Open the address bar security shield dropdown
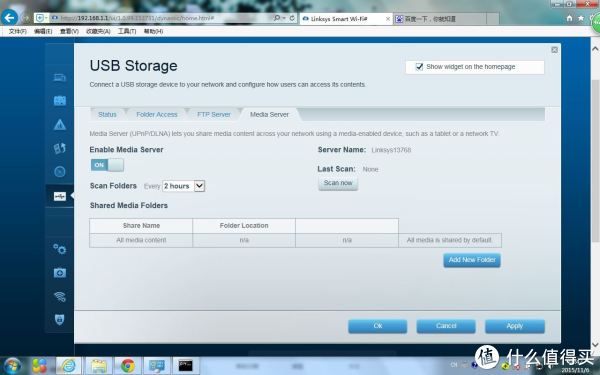Image resolution: width=600 pixels, height=375 pixels. click(x=41, y=18)
